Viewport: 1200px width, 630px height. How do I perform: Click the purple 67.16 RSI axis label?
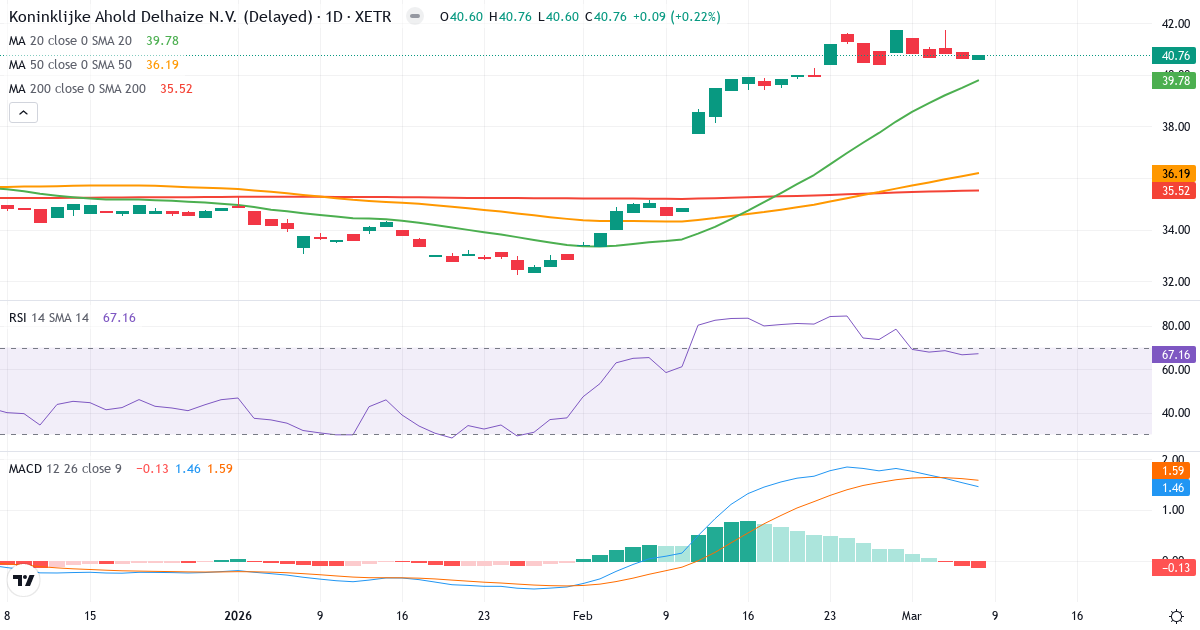click(x=1172, y=354)
